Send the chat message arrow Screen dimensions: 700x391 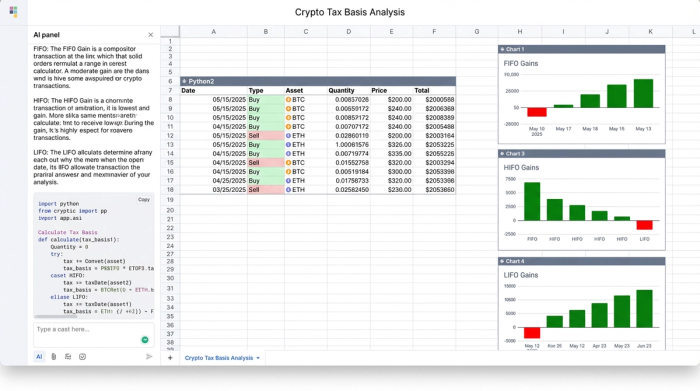pos(149,357)
